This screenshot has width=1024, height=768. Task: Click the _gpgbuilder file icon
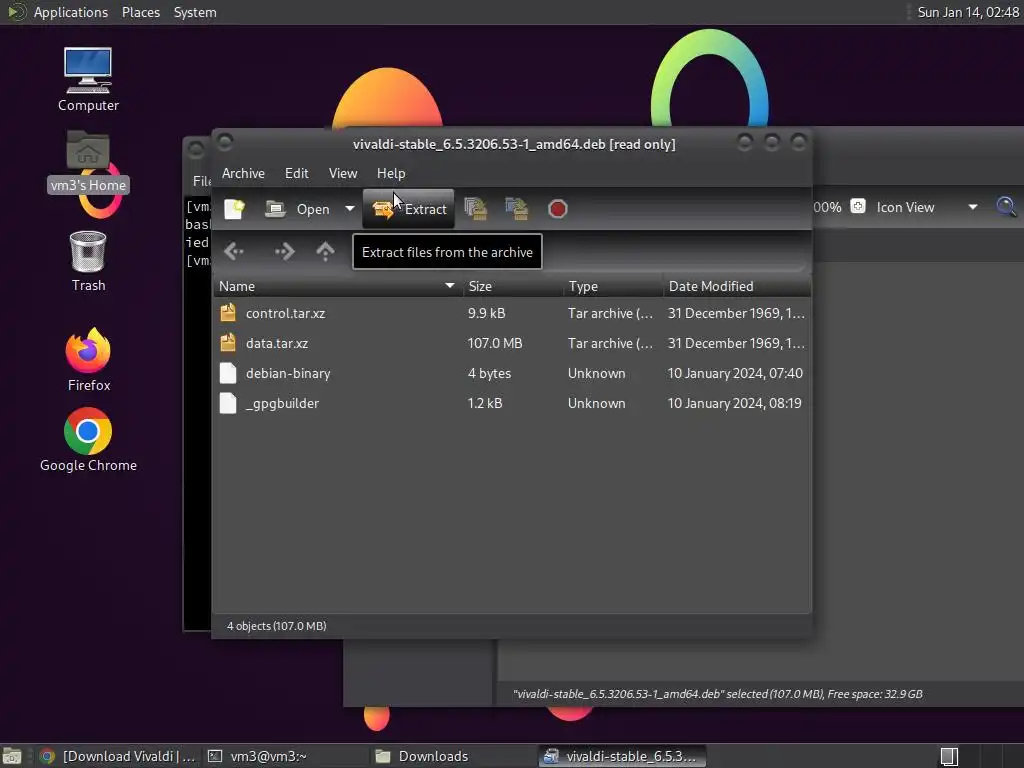pyautogui.click(x=228, y=403)
